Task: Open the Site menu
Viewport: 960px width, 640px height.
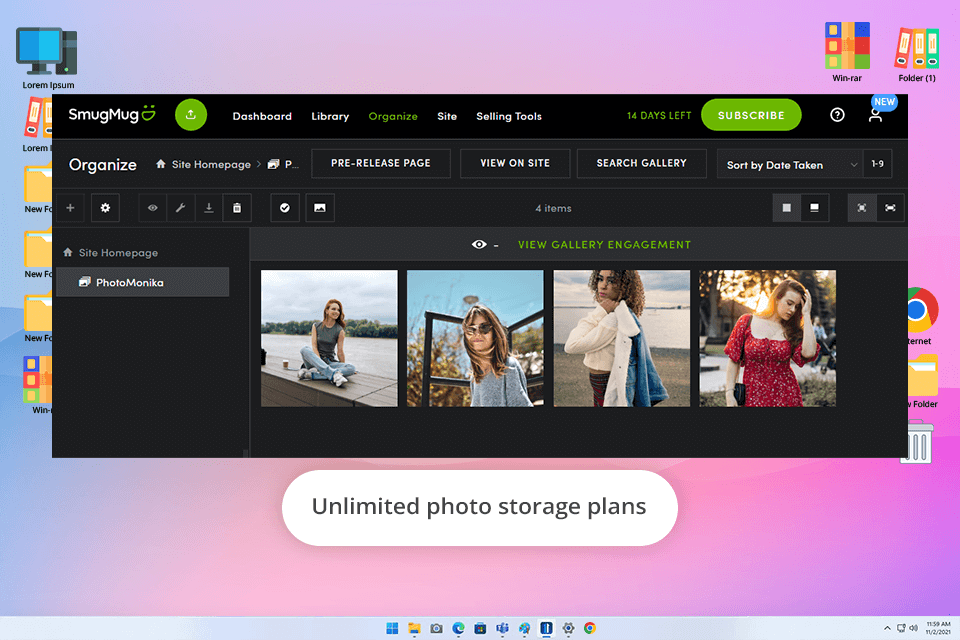Action: click(x=447, y=116)
